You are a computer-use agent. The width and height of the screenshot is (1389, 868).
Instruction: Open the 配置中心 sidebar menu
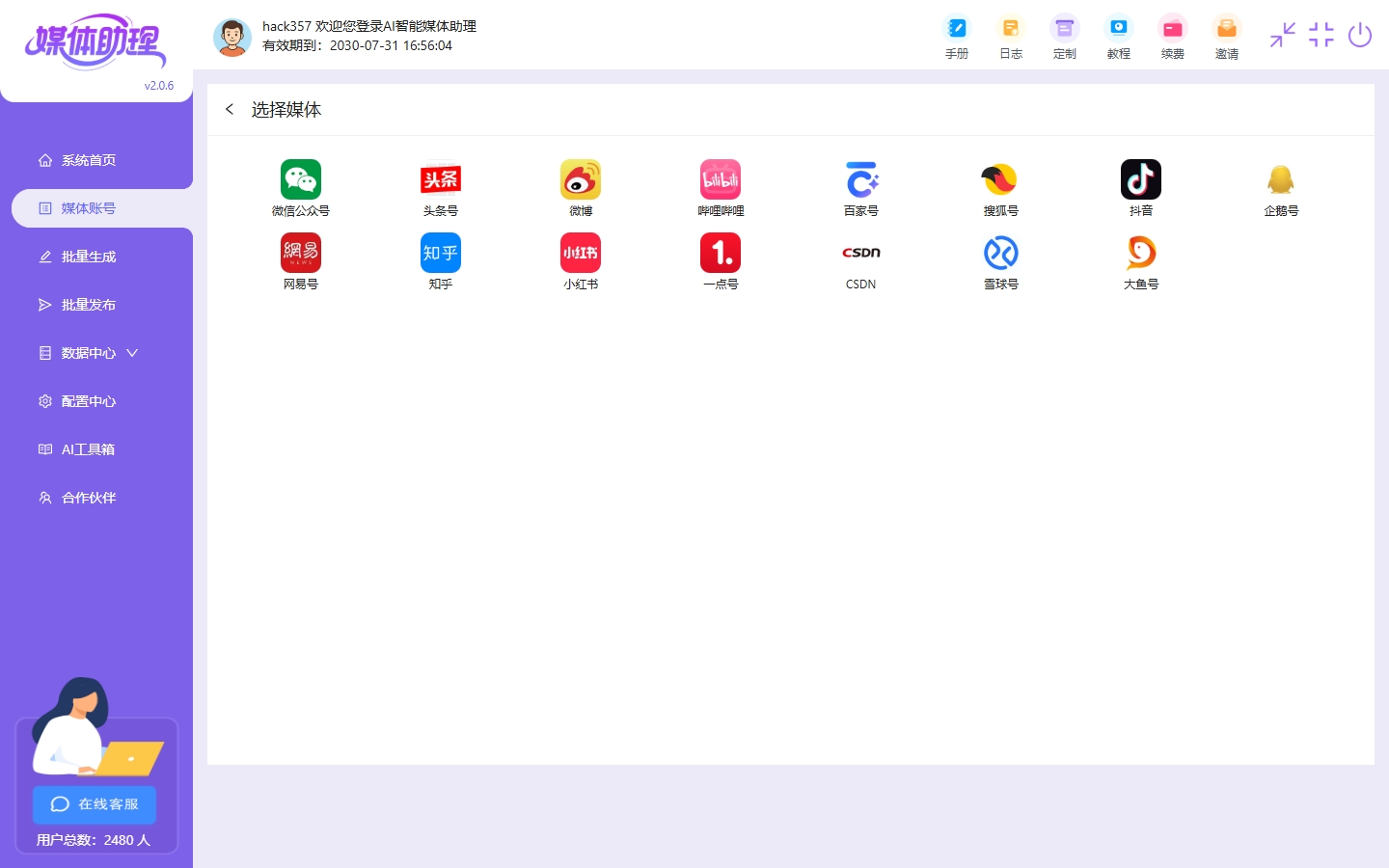tap(89, 401)
